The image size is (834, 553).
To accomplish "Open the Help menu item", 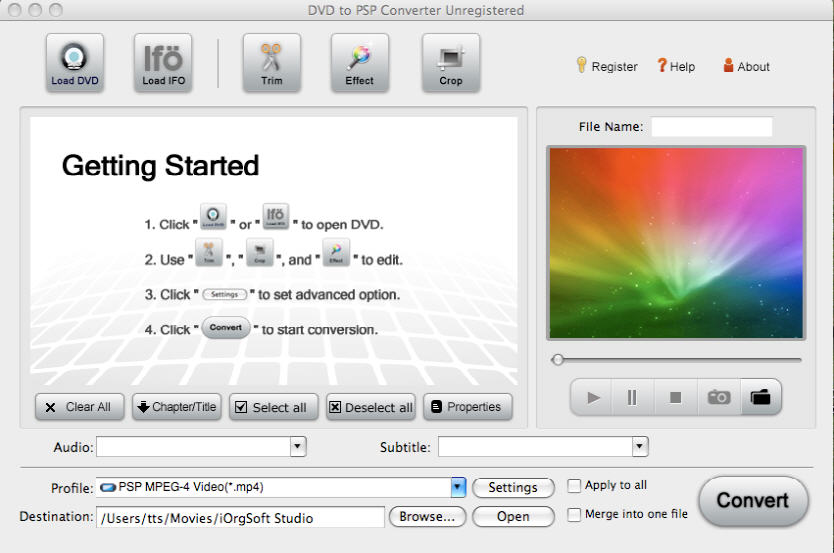I will [676, 67].
